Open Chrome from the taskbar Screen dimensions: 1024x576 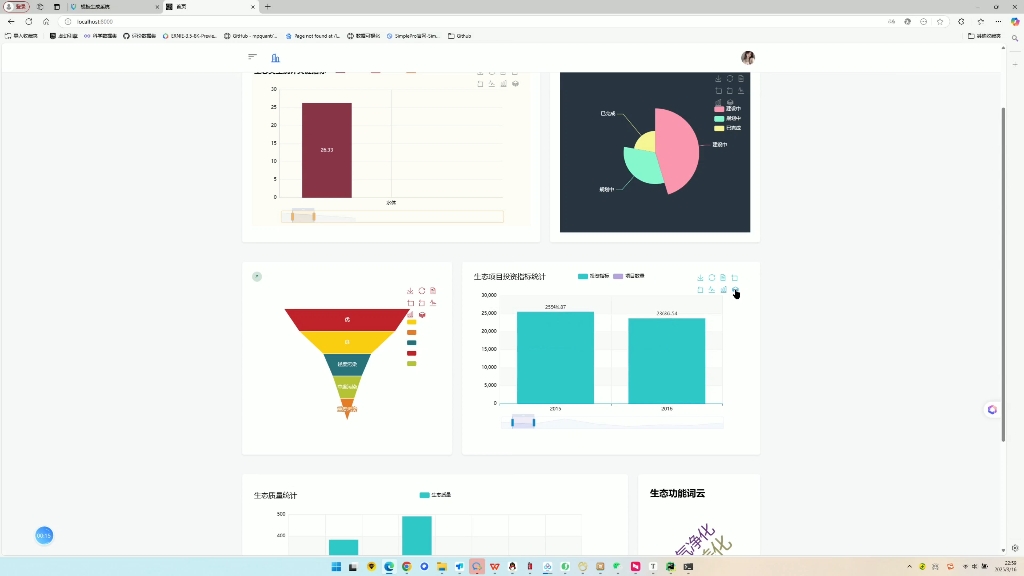(406, 567)
